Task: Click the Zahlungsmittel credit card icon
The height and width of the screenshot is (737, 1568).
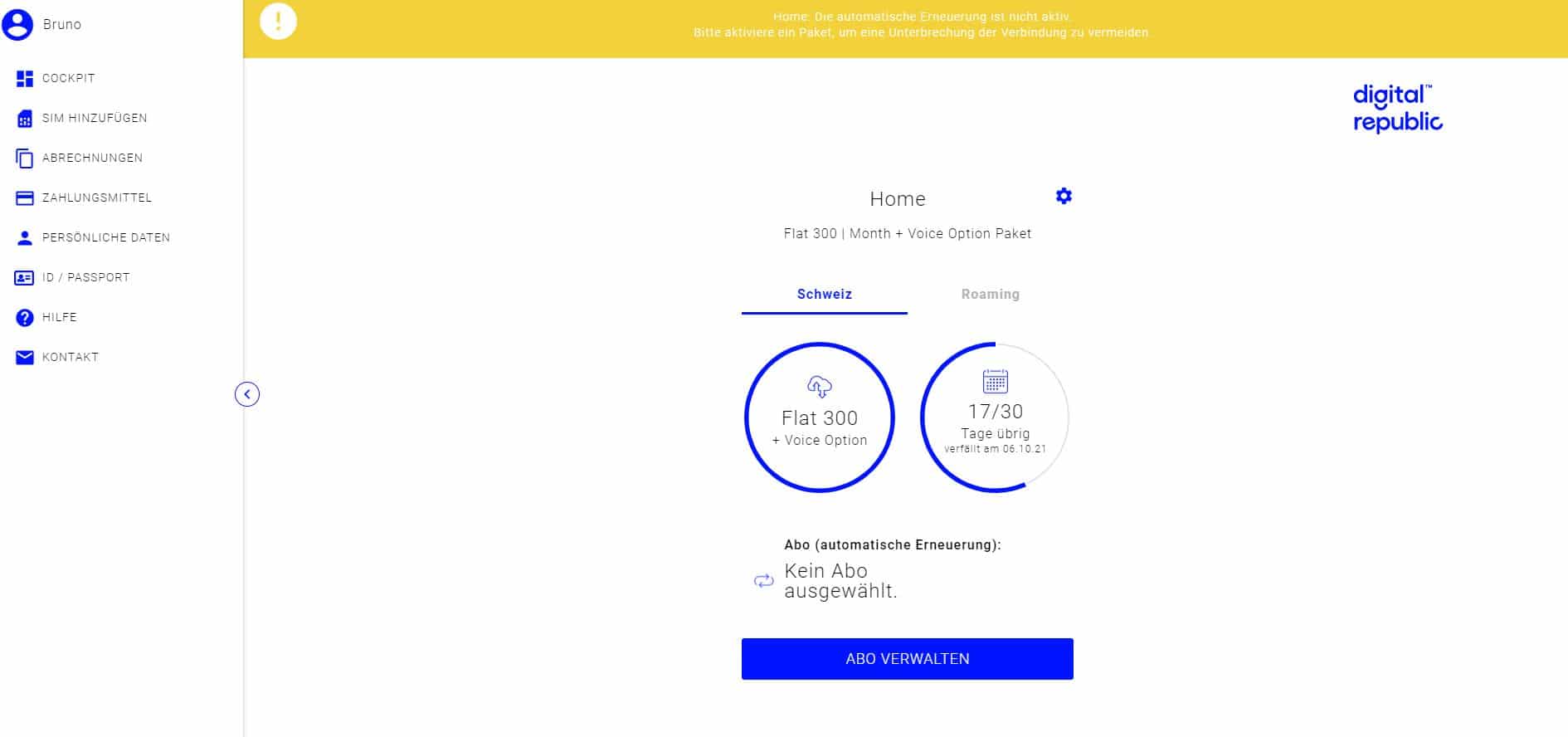Action: (x=25, y=198)
